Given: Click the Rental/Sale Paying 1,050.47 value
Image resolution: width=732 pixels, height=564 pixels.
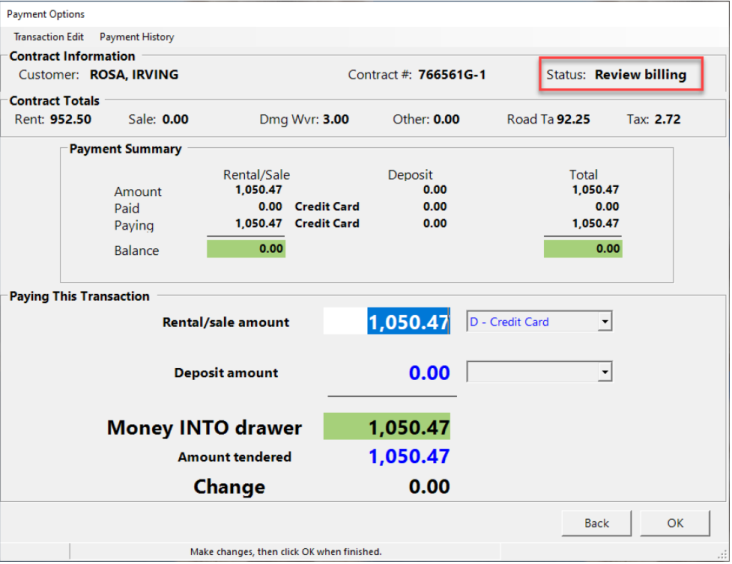Looking at the screenshot, I should pyautogui.click(x=259, y=223).
